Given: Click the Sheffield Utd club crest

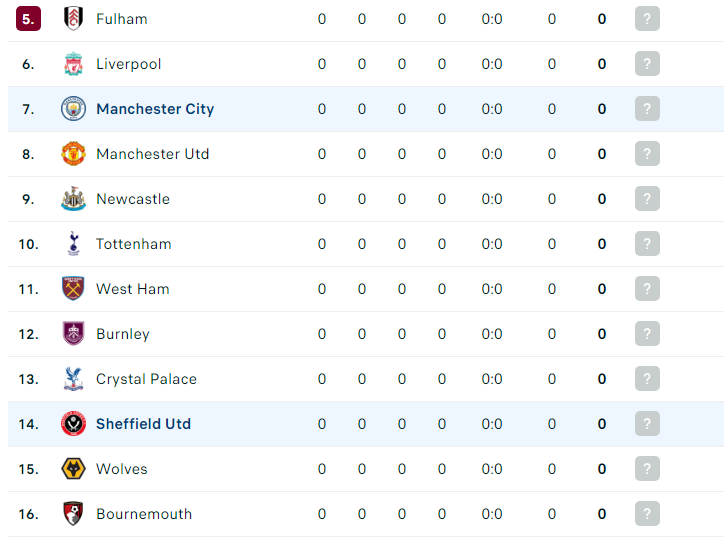Looking at the screenshot, I should tap(73, 424).
